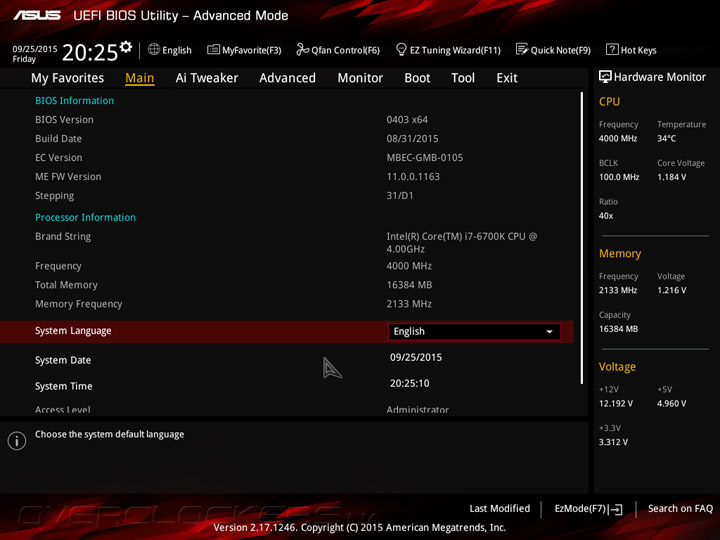Click the notepad icon of Quick Note
Screen dimensions: 720x540
point(522,50)
